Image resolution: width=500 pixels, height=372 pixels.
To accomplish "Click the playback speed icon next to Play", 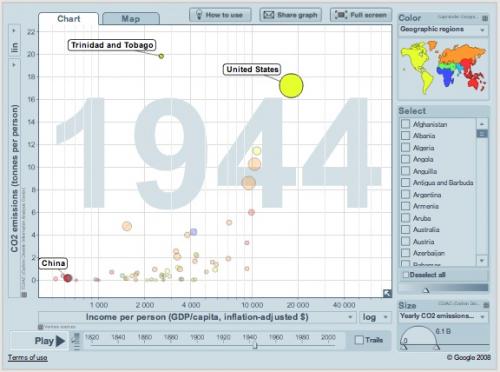I will click(x=76, y=341).
